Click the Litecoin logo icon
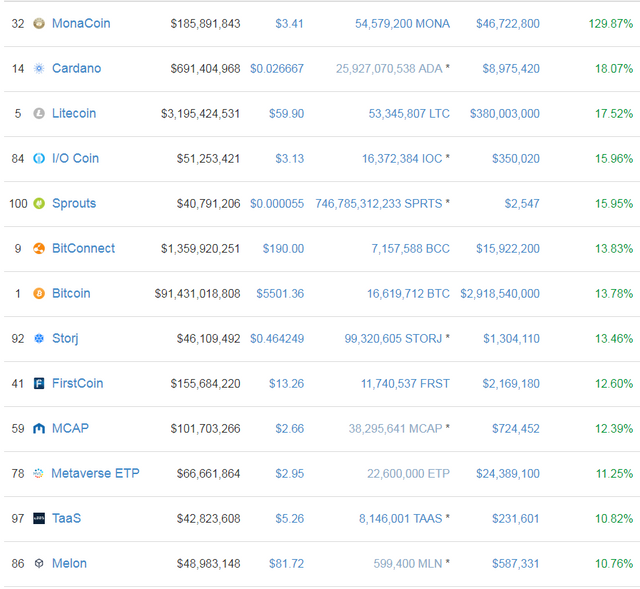Image resolution: width=640 pixels, height=589 pixels. click(x=39, y=113)
